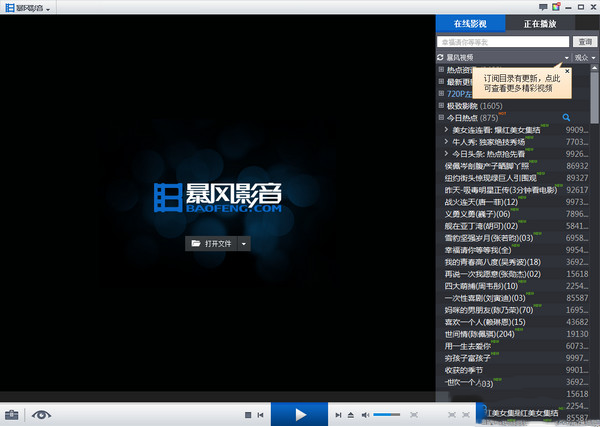This screenshot has width=600, height=427.
Task: Switch to the 正在播放 tab
Action: 540,24
